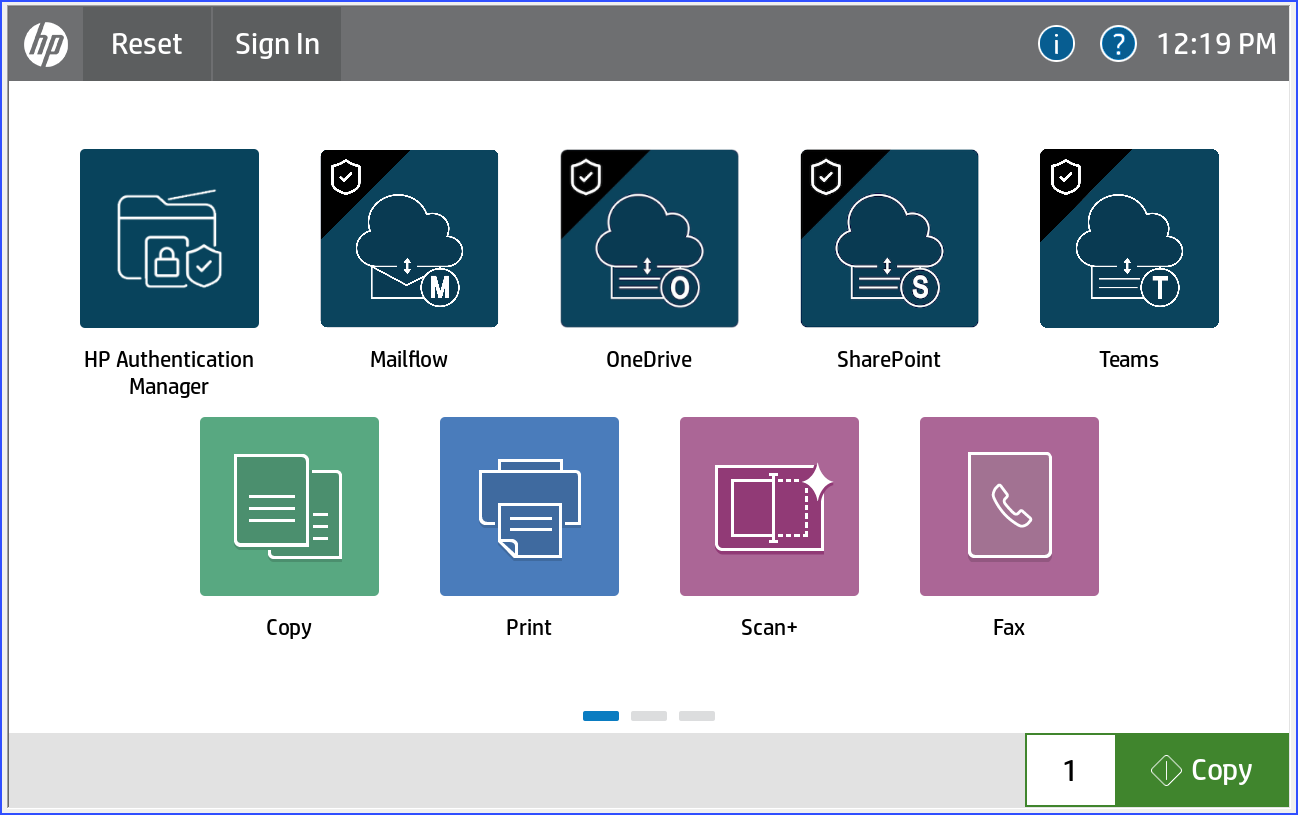
Task: Open the HP Authentication Manager app
Action: point(169,238)
